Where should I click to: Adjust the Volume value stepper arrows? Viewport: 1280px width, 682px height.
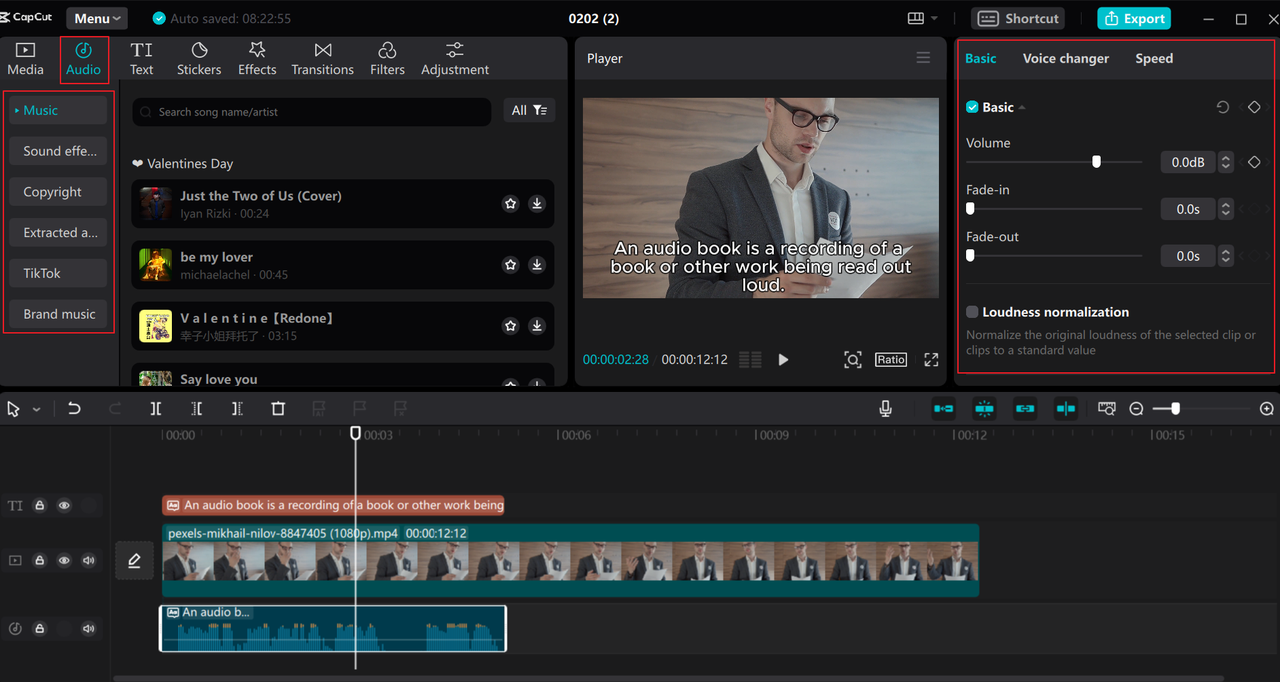[1226, 162]
